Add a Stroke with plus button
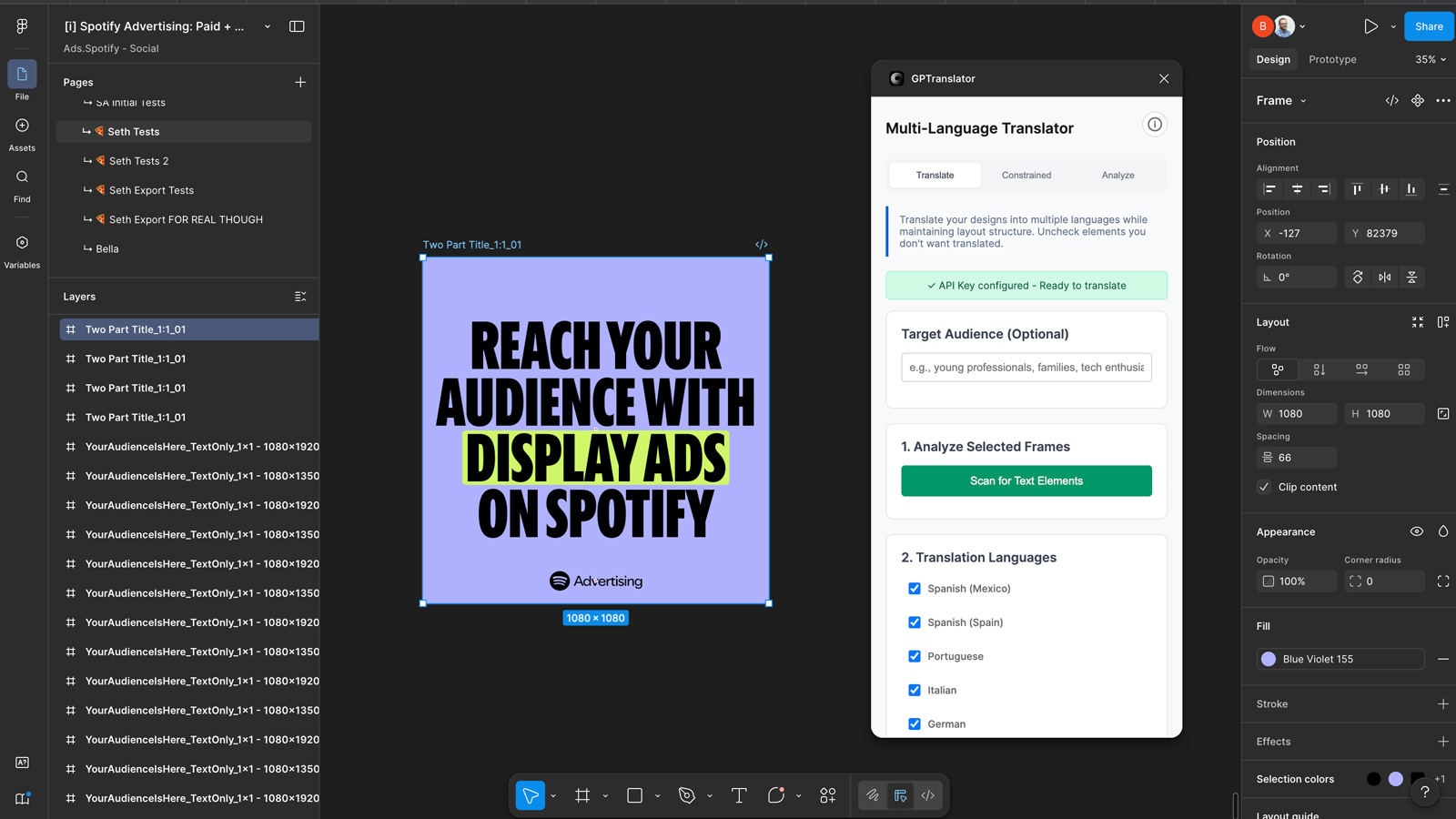The height and width of the screenshot is (819, 1456). [x=1443, y=704]
